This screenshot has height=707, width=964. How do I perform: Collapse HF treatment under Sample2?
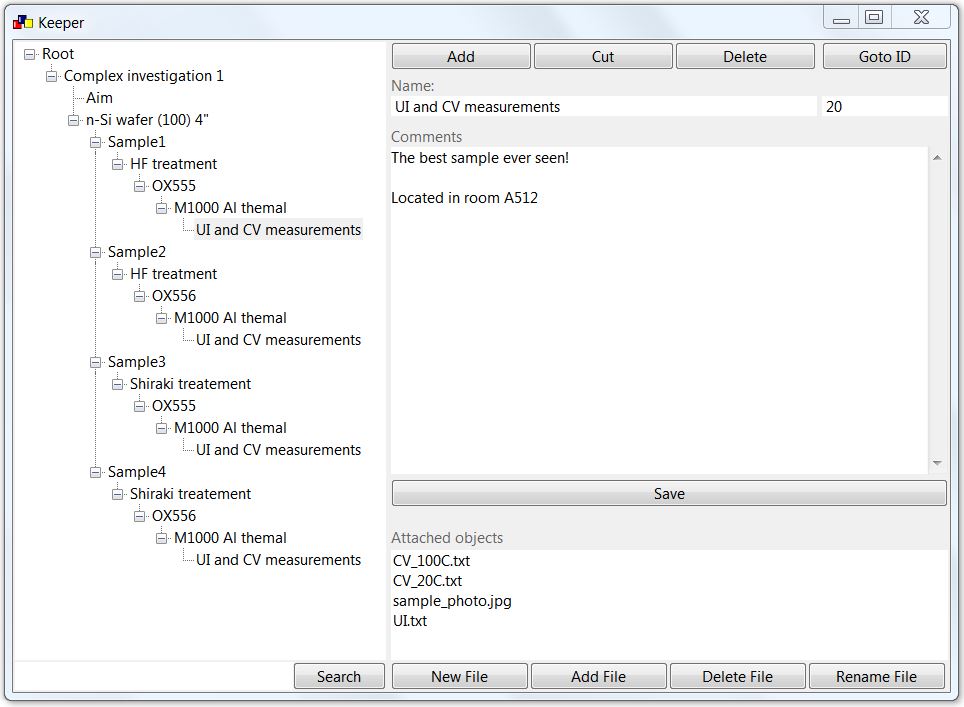coord(117,274)
